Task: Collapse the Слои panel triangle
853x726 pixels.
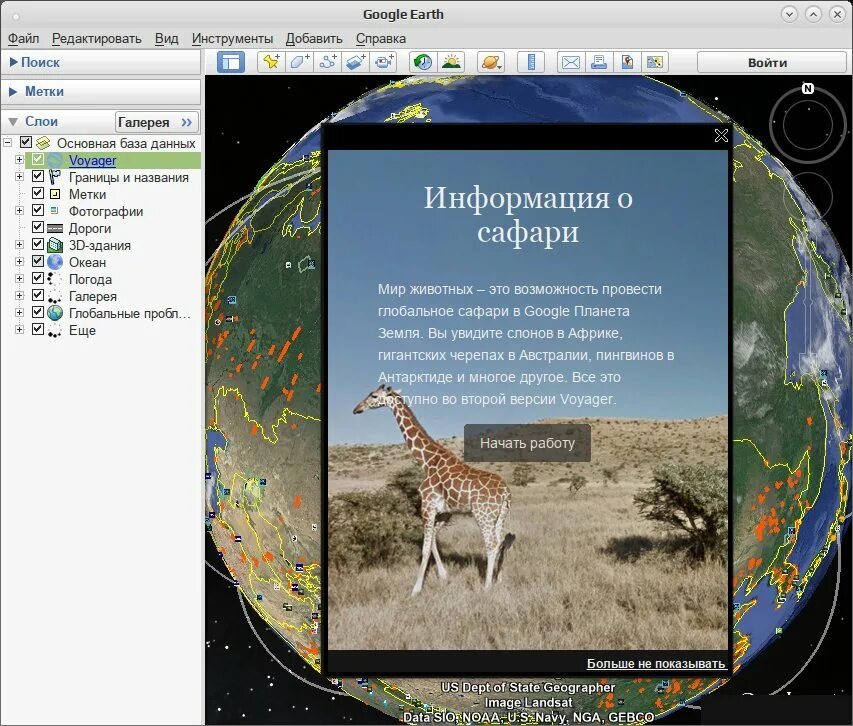Action: click(13, 121)
